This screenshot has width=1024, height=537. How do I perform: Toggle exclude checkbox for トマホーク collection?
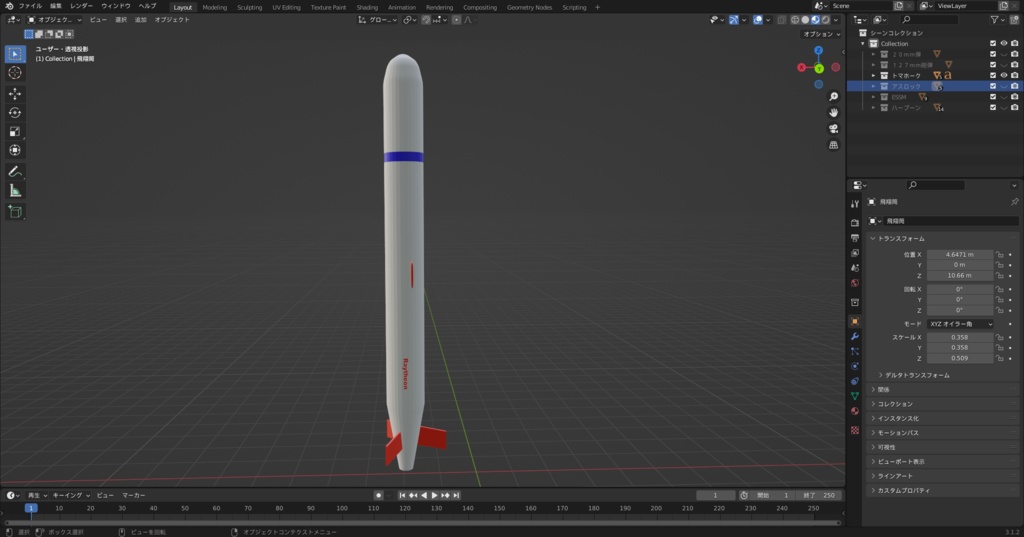(x=993, y=76)
